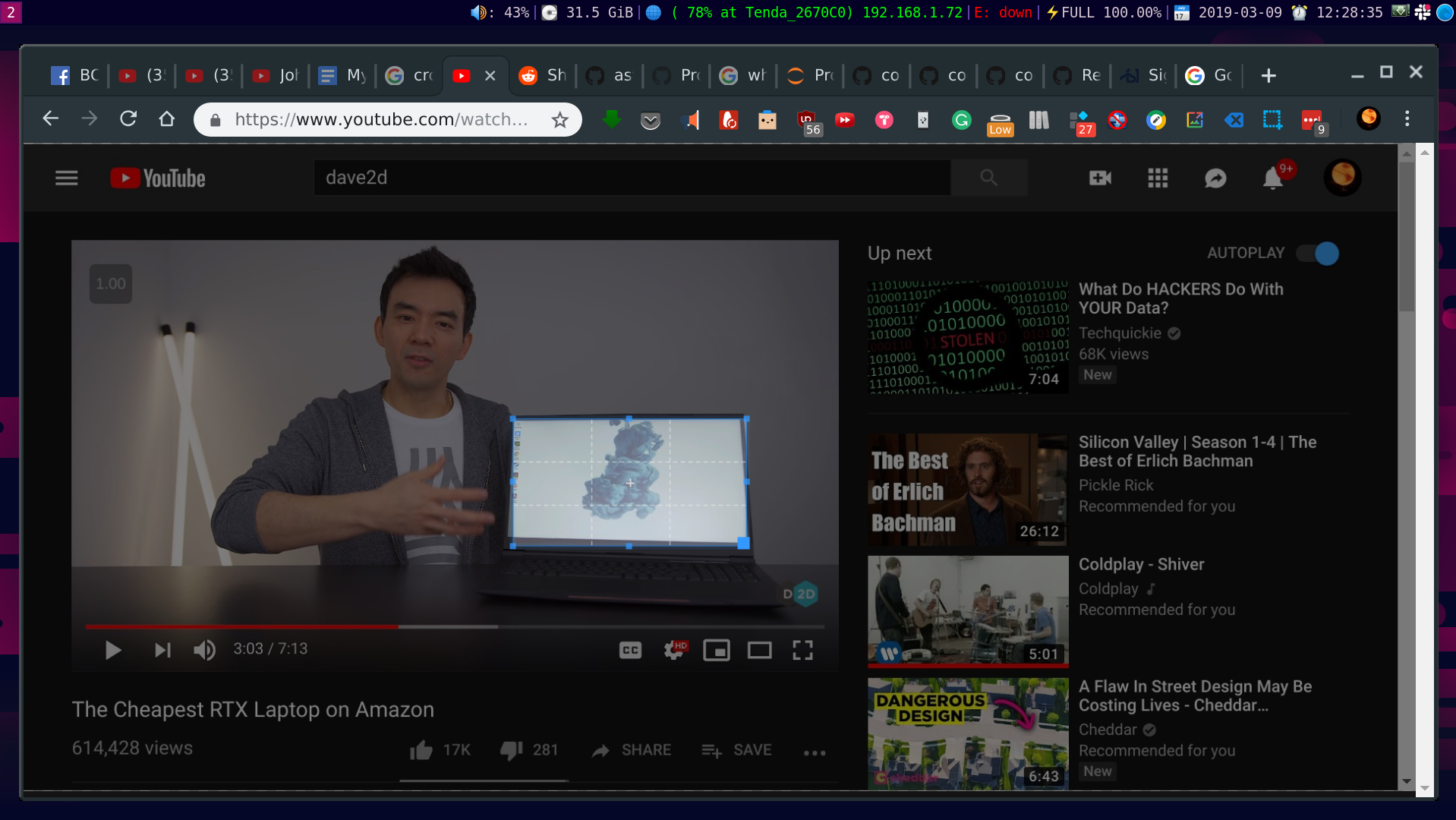Open the YouTube apps grid
This screenshot has height=820, width=1456.
(1158, 178)
